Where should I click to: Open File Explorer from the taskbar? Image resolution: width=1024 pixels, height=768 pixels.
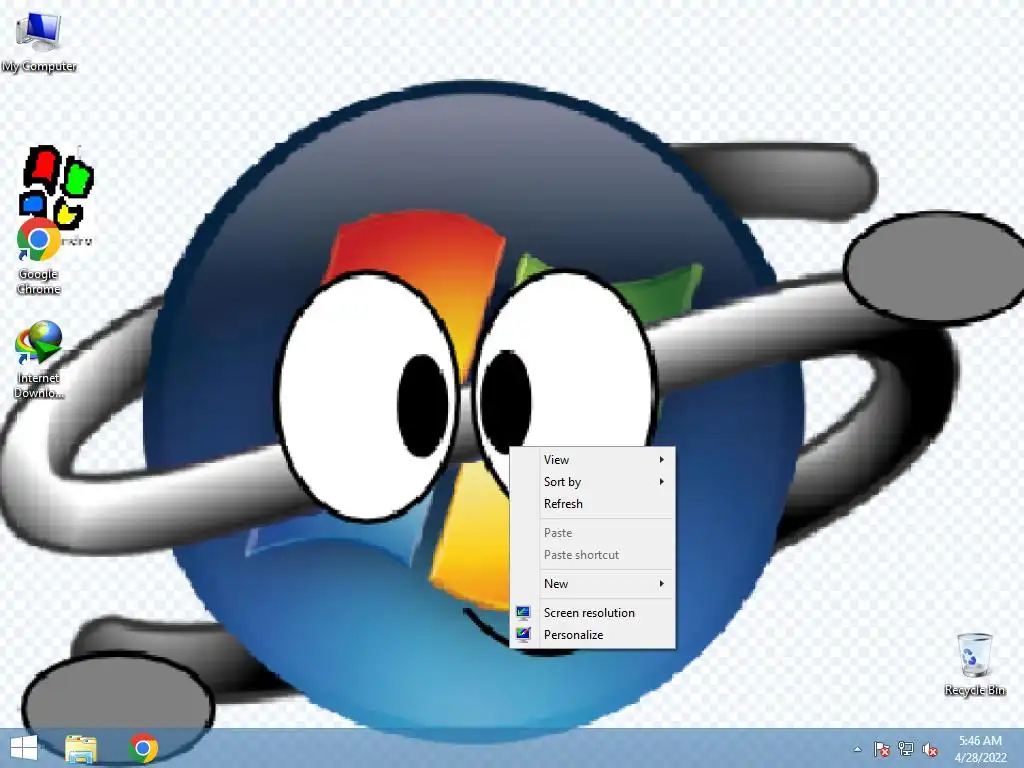click(81, 748)
